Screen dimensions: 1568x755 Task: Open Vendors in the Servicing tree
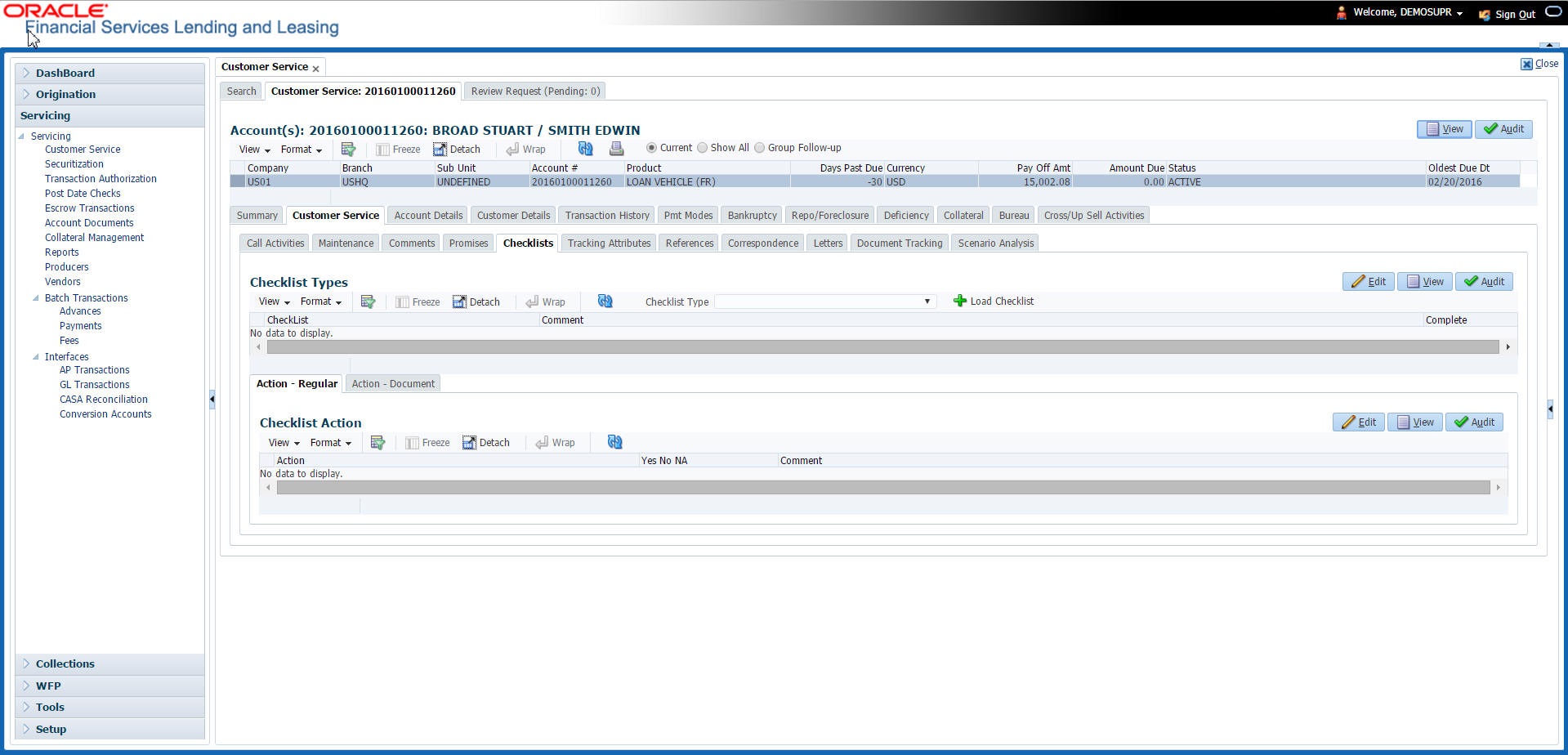[x=63, y=282]
